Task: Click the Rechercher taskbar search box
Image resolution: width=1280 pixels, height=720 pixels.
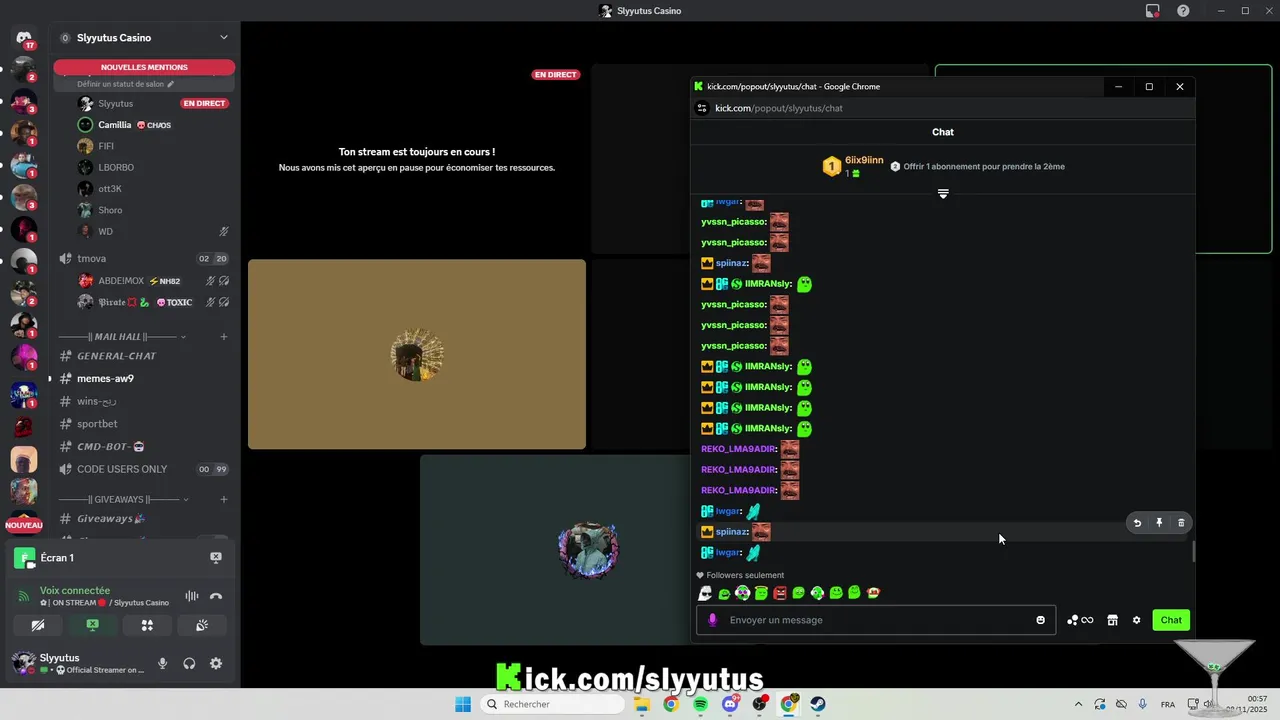Action: coord(552,704)
